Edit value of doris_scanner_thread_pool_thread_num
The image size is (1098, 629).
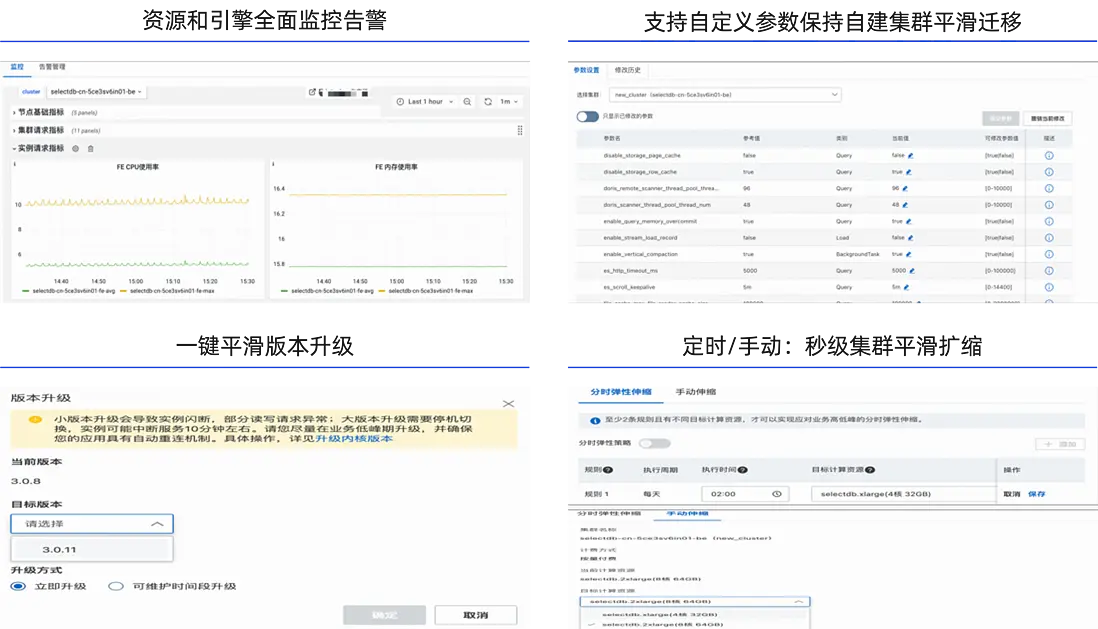pyautogui.click(x=905, y=205)
